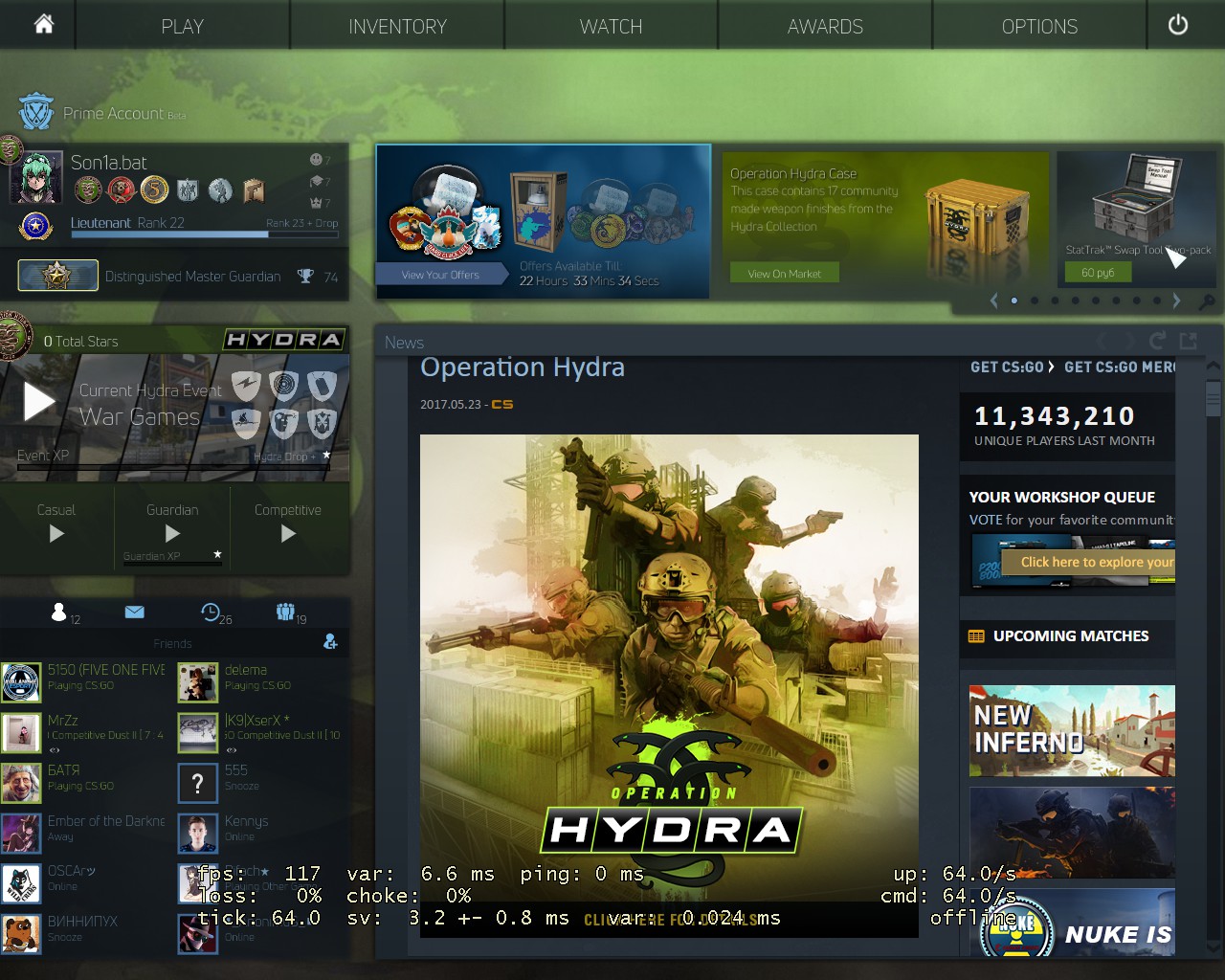Click the Event XP progress bar
The image size is (1225, 980).
click(x=174, y=466)
